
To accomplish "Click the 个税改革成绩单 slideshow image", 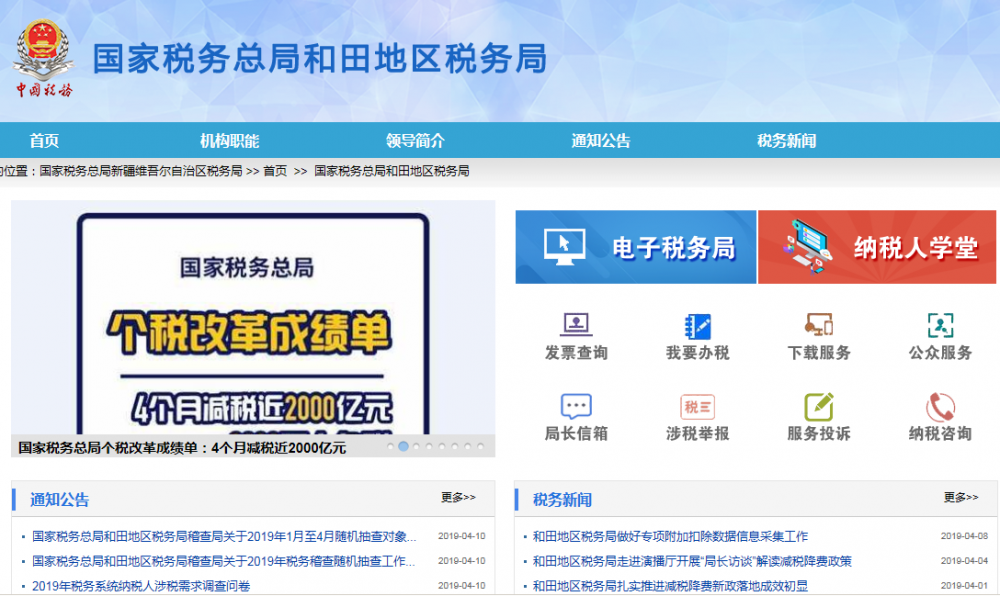I will pos(253,320).
